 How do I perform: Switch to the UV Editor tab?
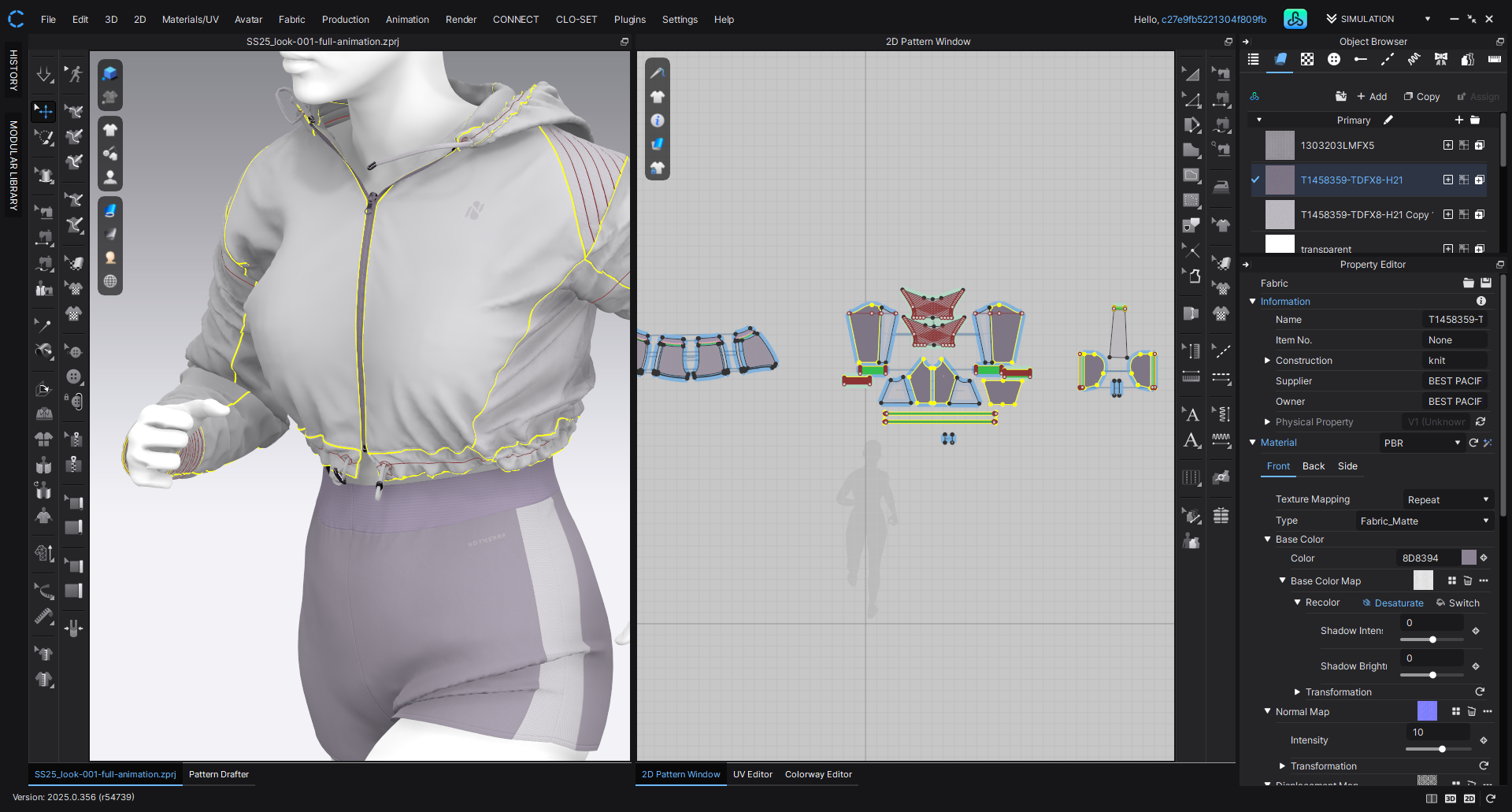pyautogui.click(x=752, y=774)
